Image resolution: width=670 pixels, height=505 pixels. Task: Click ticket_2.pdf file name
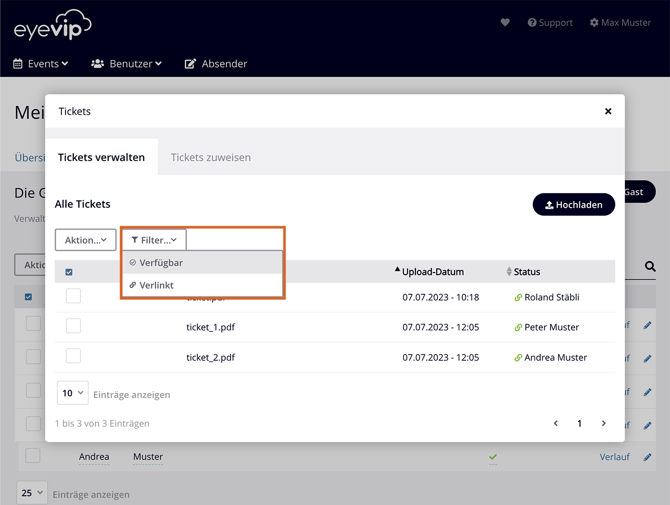tap(210, 357)
